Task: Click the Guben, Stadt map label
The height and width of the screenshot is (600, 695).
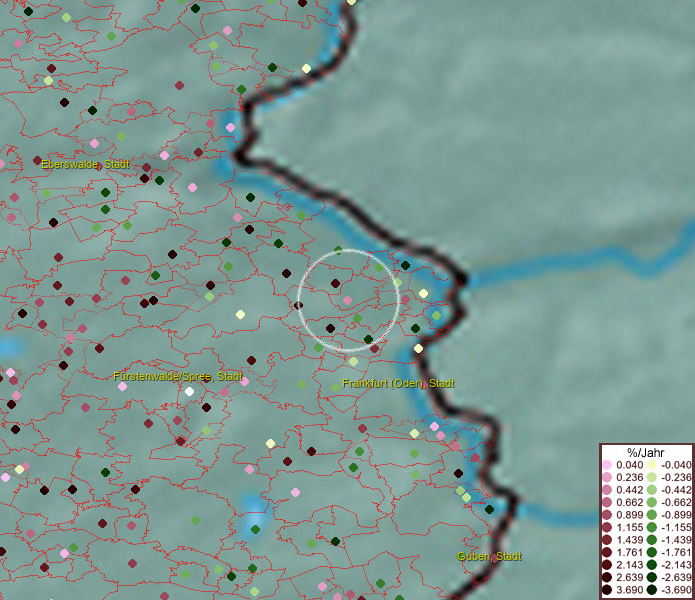Action: 489,557
